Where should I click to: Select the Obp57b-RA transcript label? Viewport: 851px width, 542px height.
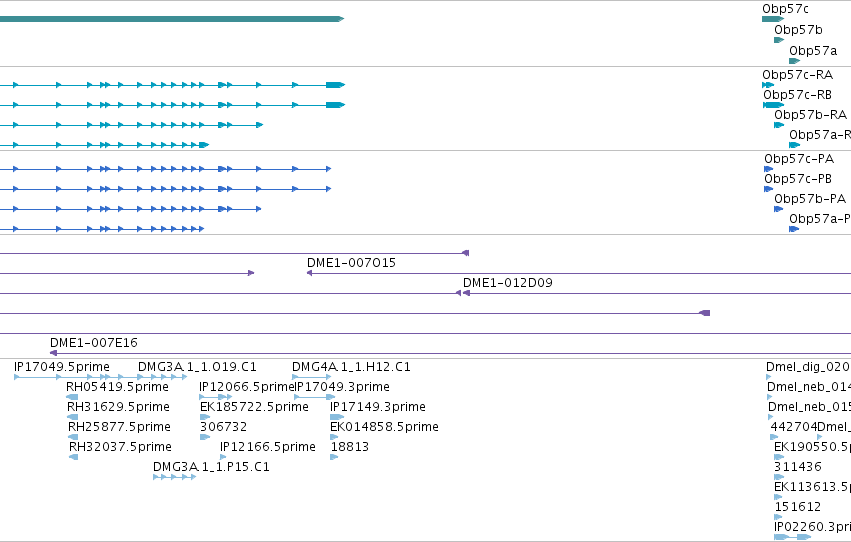coord(810,115)
